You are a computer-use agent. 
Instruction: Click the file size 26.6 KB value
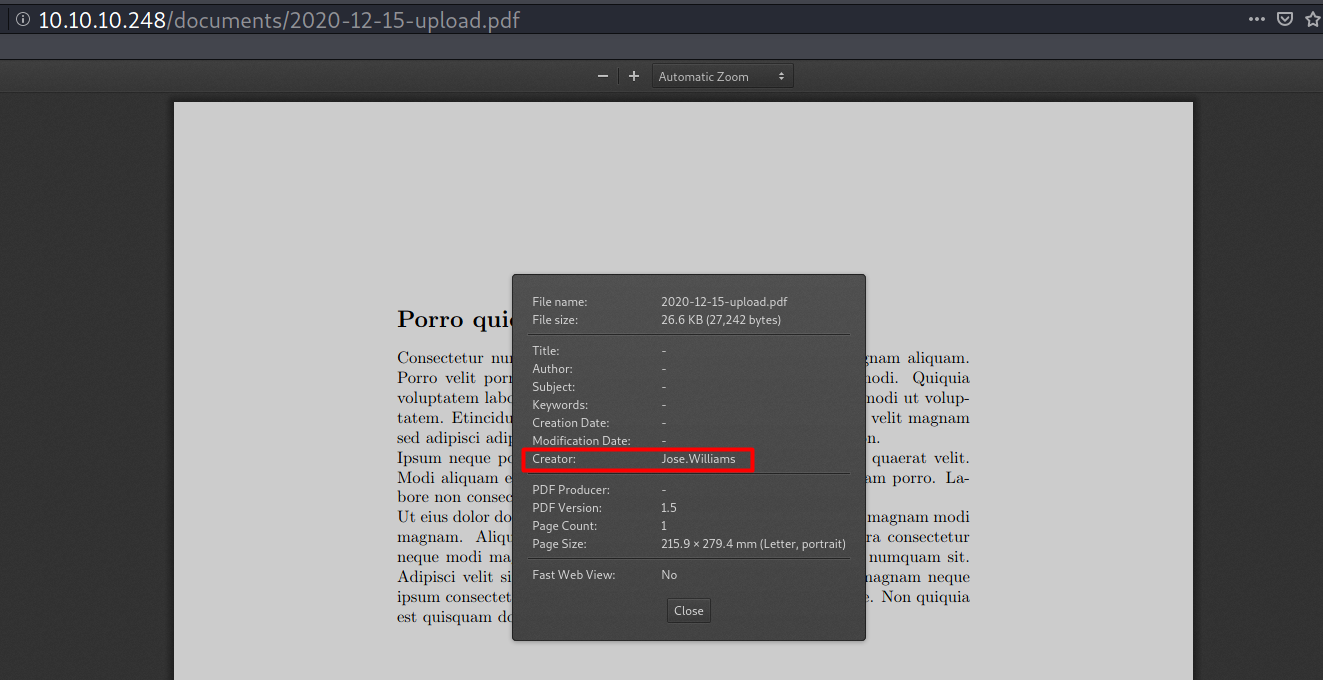point(720,320)
